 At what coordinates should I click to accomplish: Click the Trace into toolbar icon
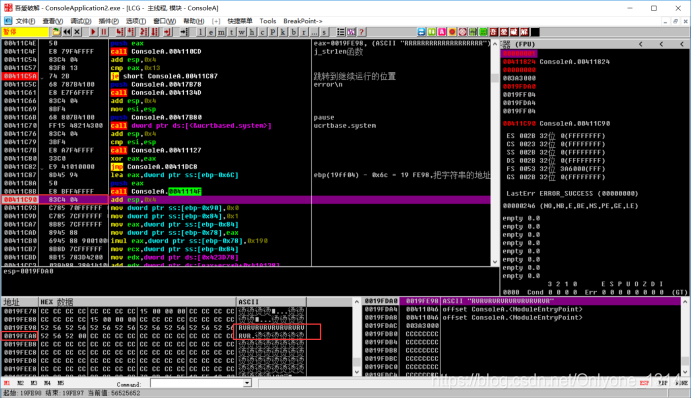pyautogui.click(x=144, y=32)
